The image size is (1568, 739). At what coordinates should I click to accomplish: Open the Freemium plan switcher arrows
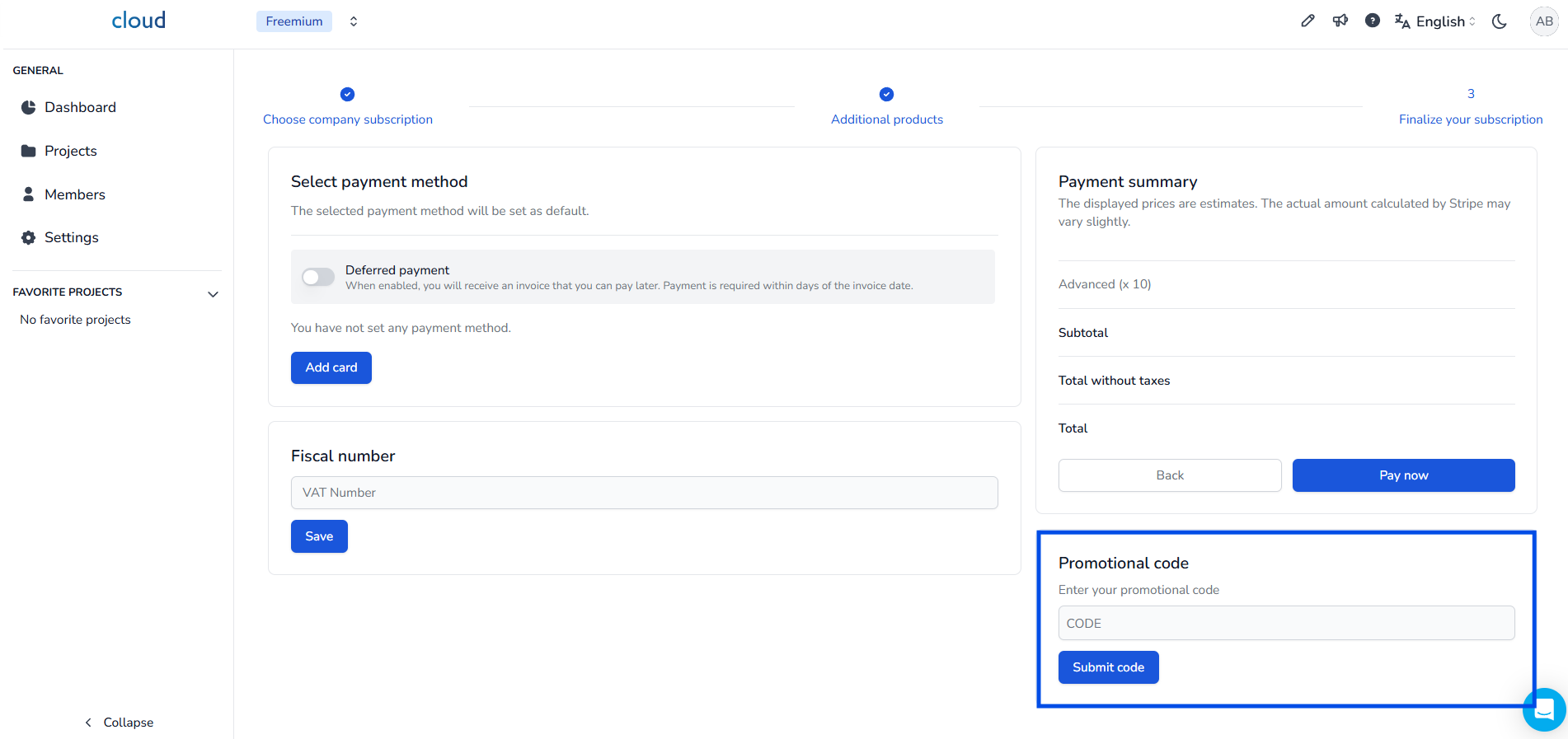pyautogui.click(x=354, y=21)
